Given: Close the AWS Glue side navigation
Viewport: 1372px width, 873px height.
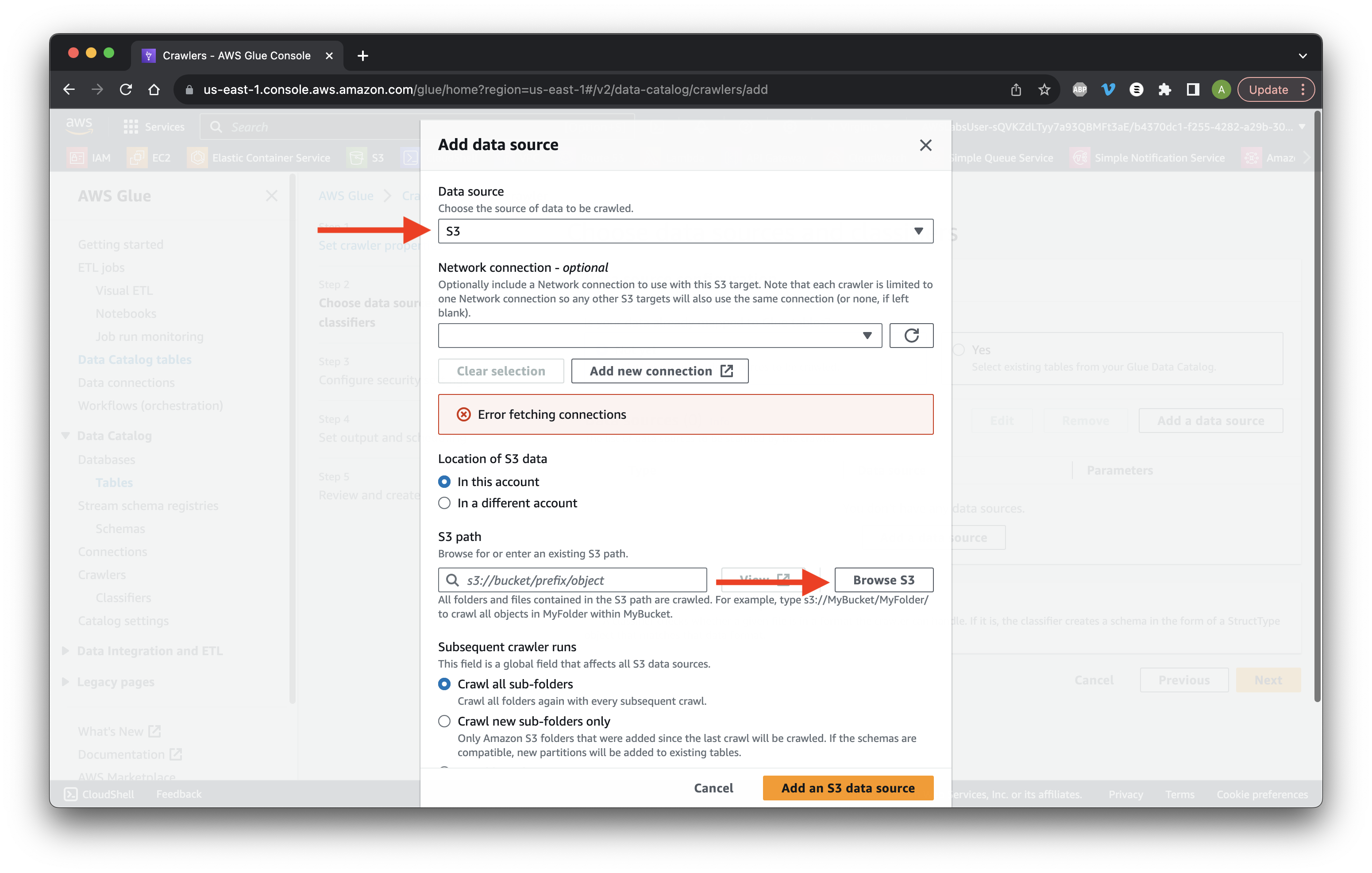Looking at the screenshot, I should [272, 196].
